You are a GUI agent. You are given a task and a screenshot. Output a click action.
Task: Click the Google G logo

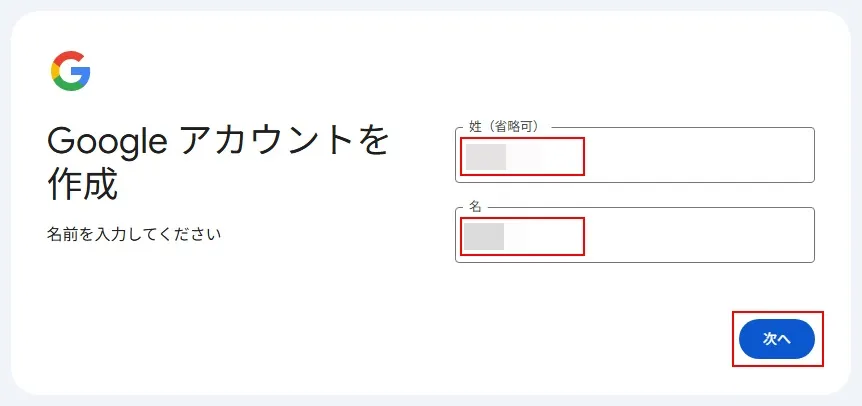coord(71,71)
